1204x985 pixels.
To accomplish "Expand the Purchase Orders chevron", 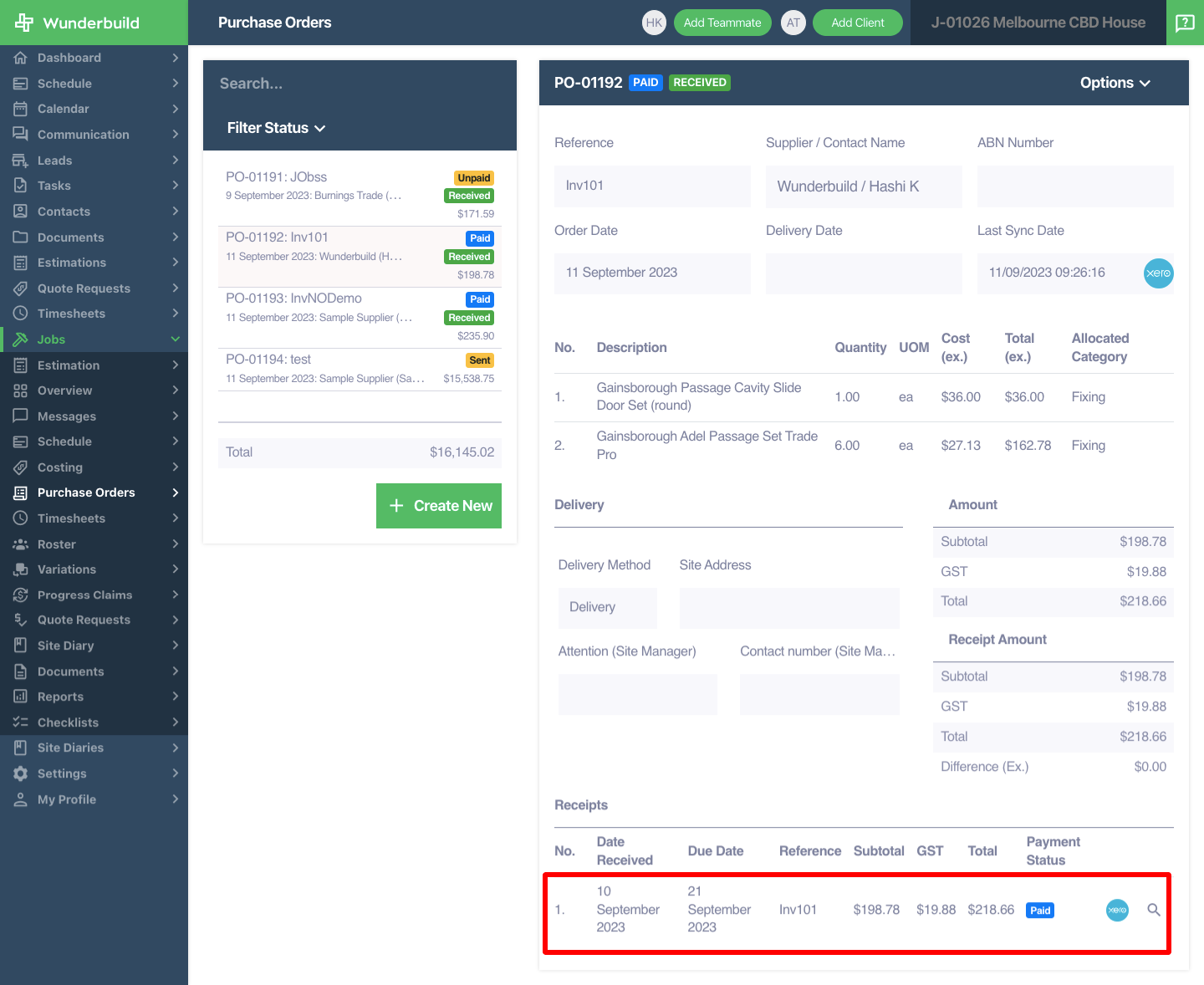I will coord(176,492).
